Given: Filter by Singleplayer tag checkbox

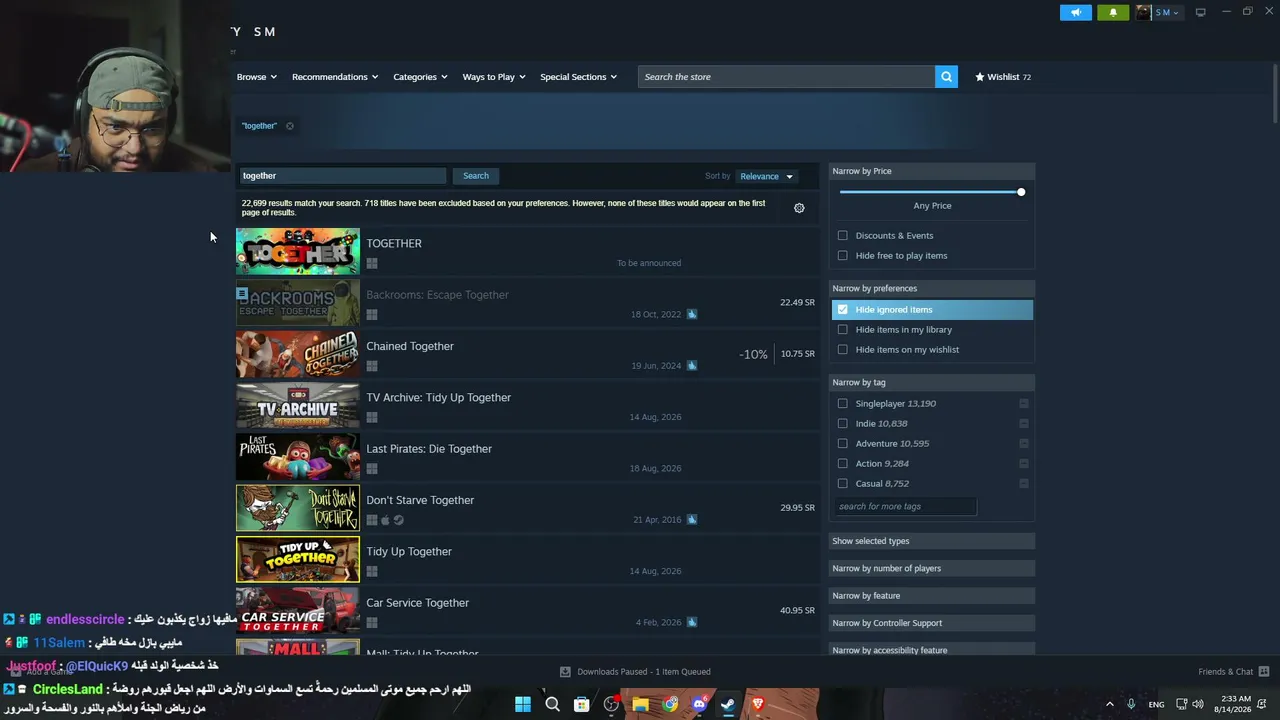Looking at the screenshot, I should click(x=843, y=404).
